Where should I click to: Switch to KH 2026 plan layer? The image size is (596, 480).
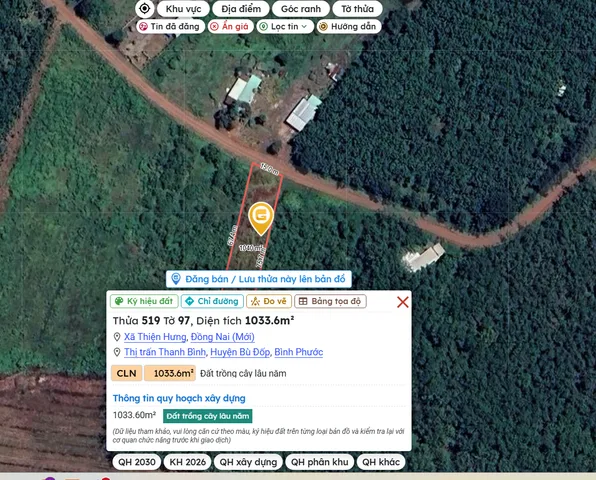pyautogui.click(x=187, y=462)
